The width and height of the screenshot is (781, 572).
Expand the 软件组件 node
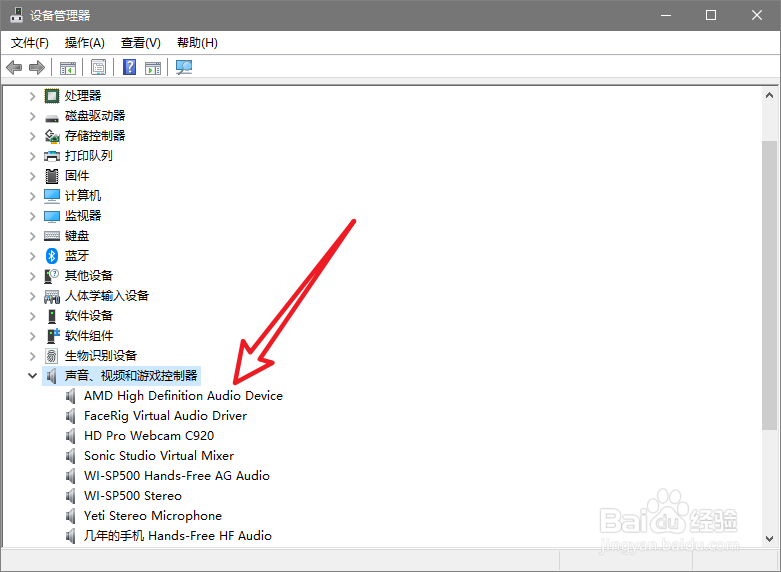(32, 336)
